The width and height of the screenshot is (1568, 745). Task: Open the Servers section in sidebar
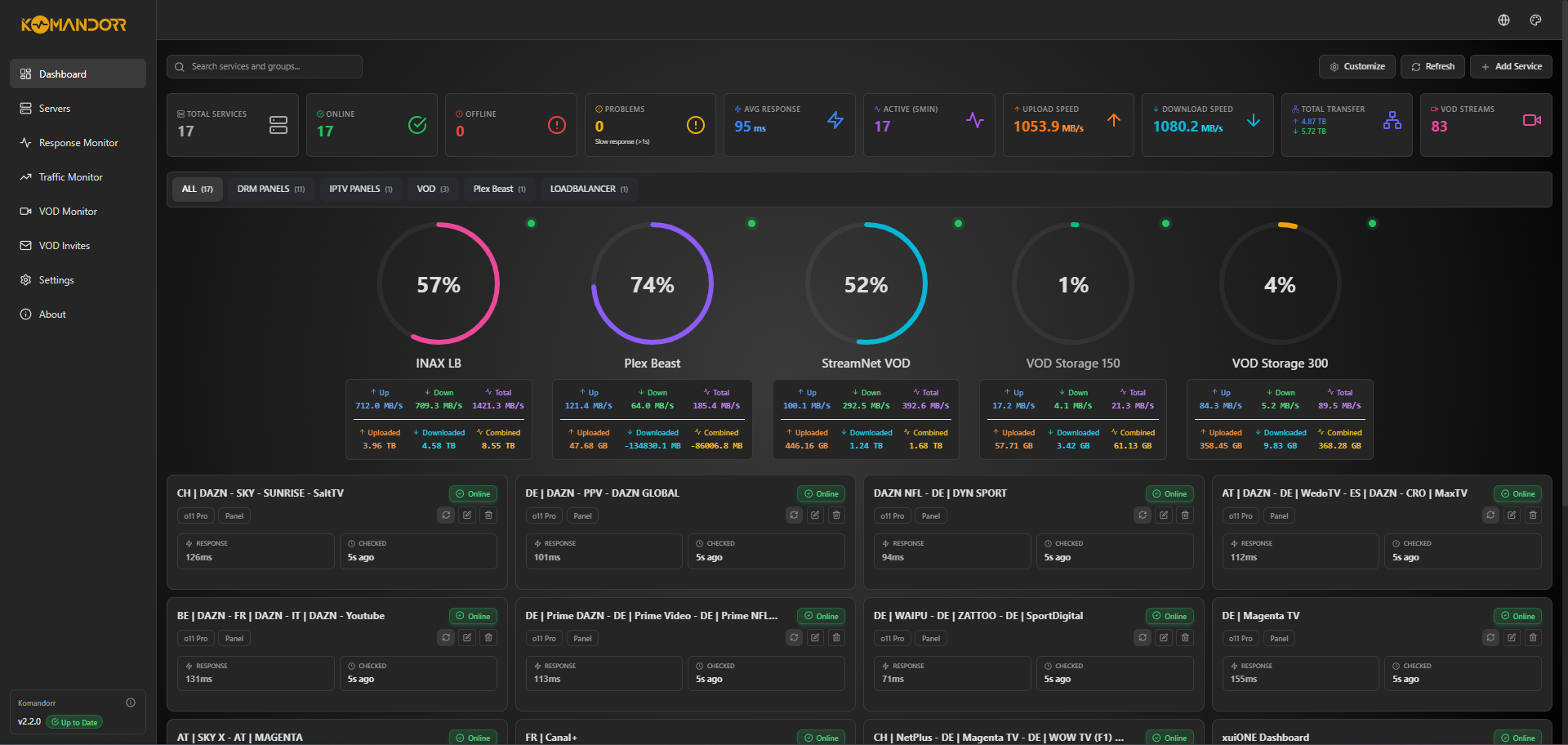point(55,108)
